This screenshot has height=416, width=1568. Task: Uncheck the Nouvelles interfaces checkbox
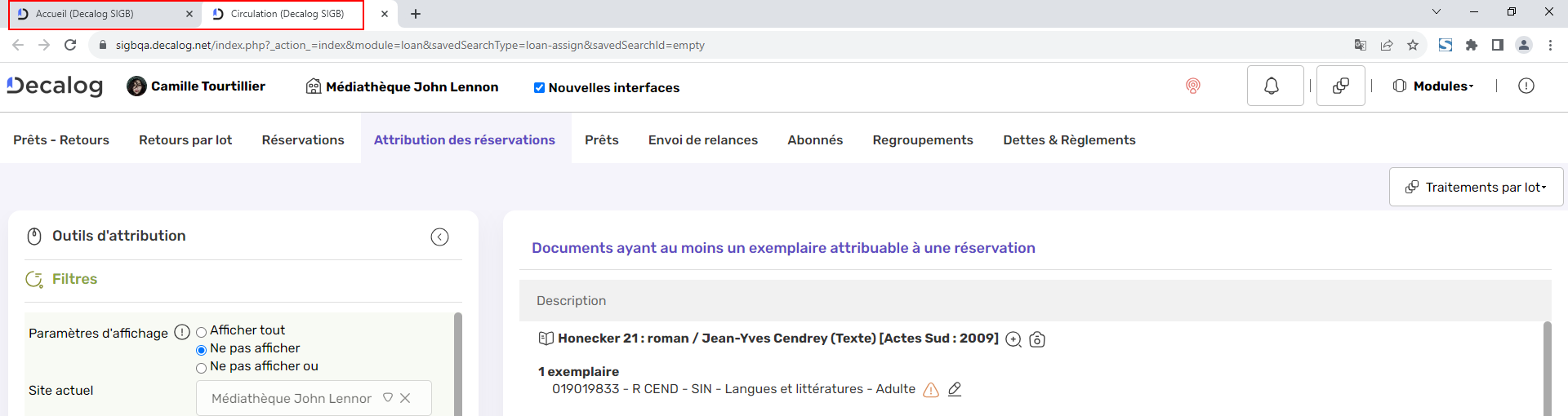pyautogui.click(x=539, y=88)
